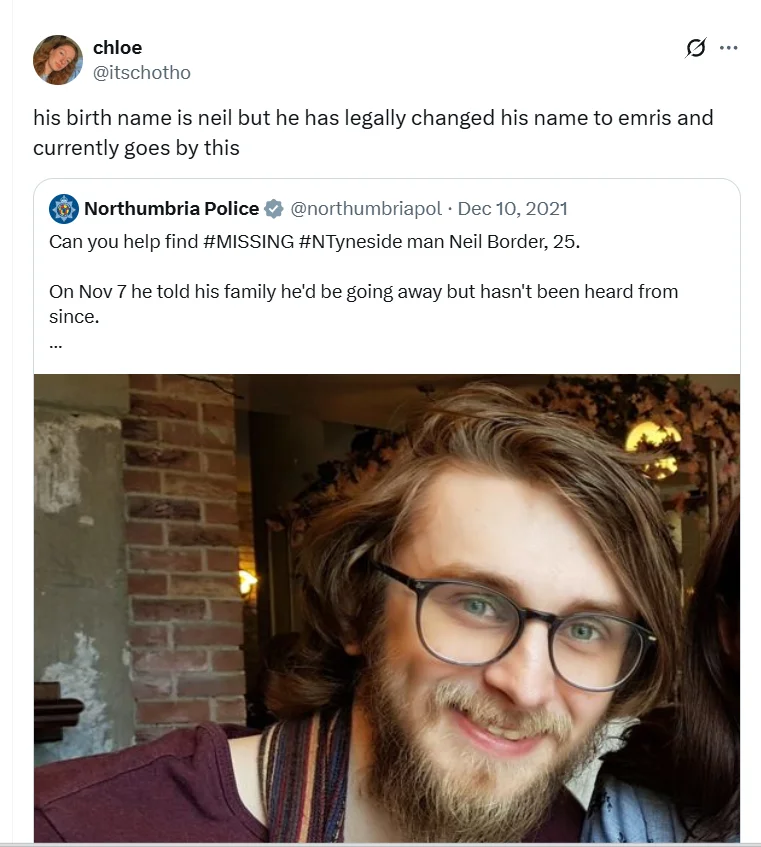
Task: Visit the @itschotho handle
Action: pos(141,72)
